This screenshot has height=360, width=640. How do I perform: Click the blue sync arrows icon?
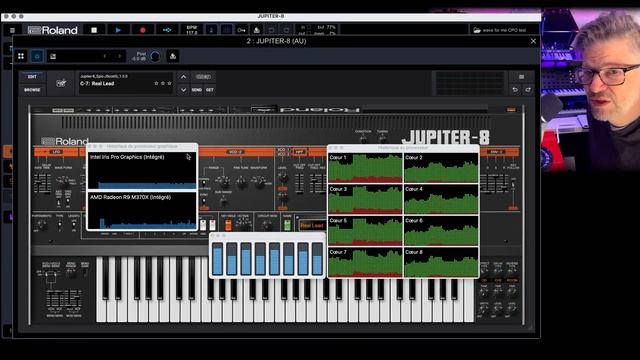pyautogui.click(x=167, y=30)
